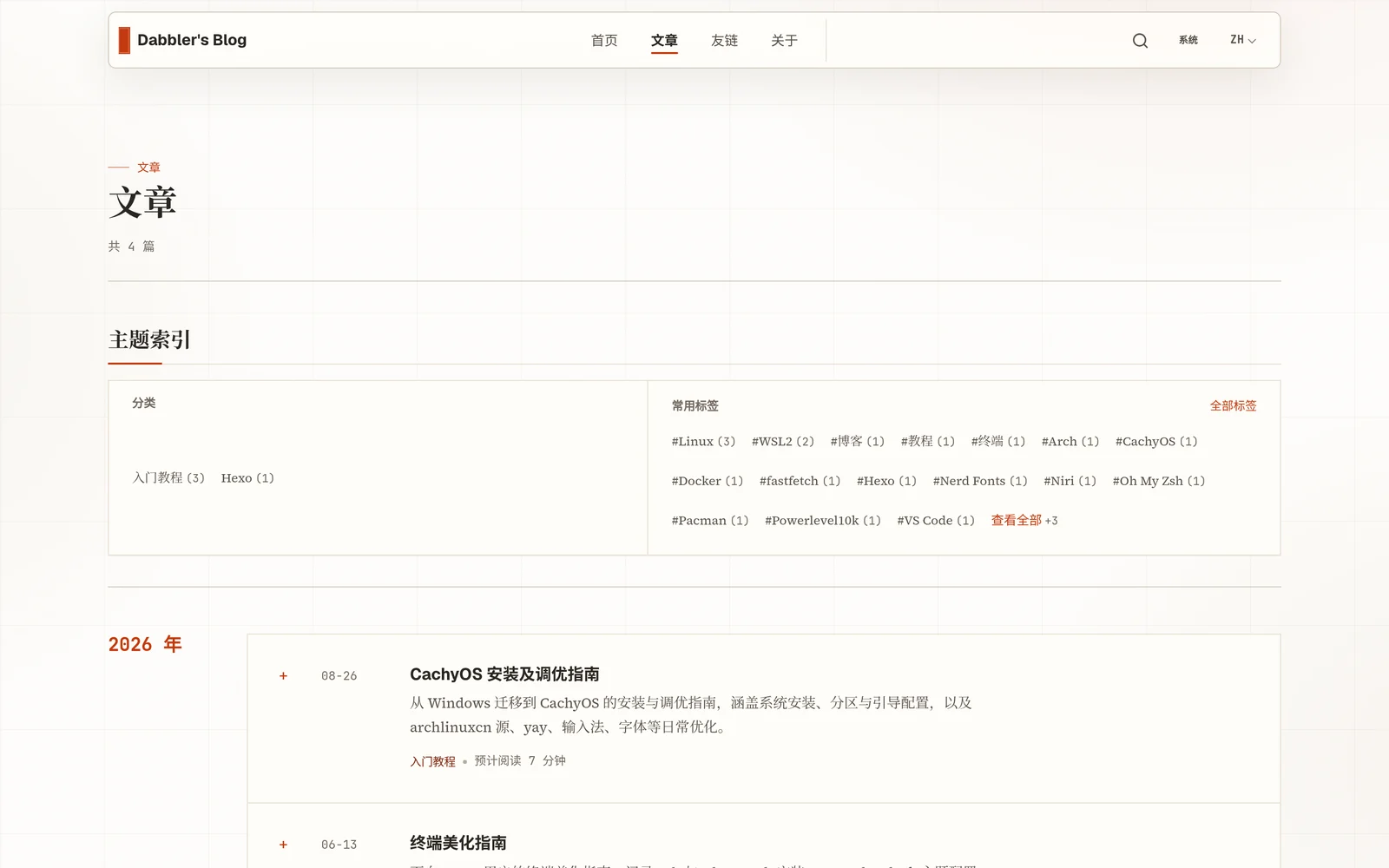Select the #Powerlevel10k (1) tag
Screen dimensions: 1389x868
[823, 520]
